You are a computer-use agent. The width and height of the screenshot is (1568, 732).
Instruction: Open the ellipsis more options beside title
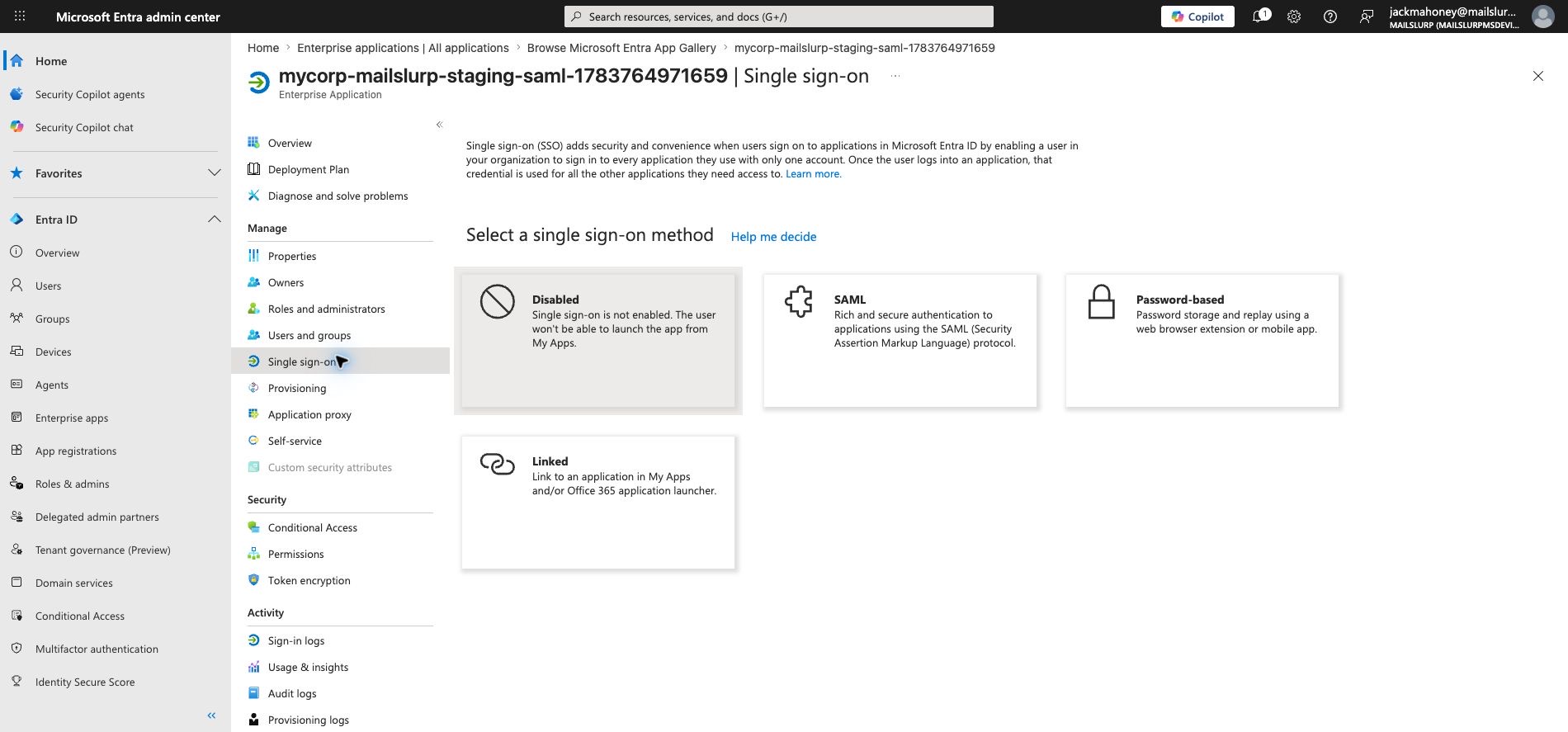point(895,76)
